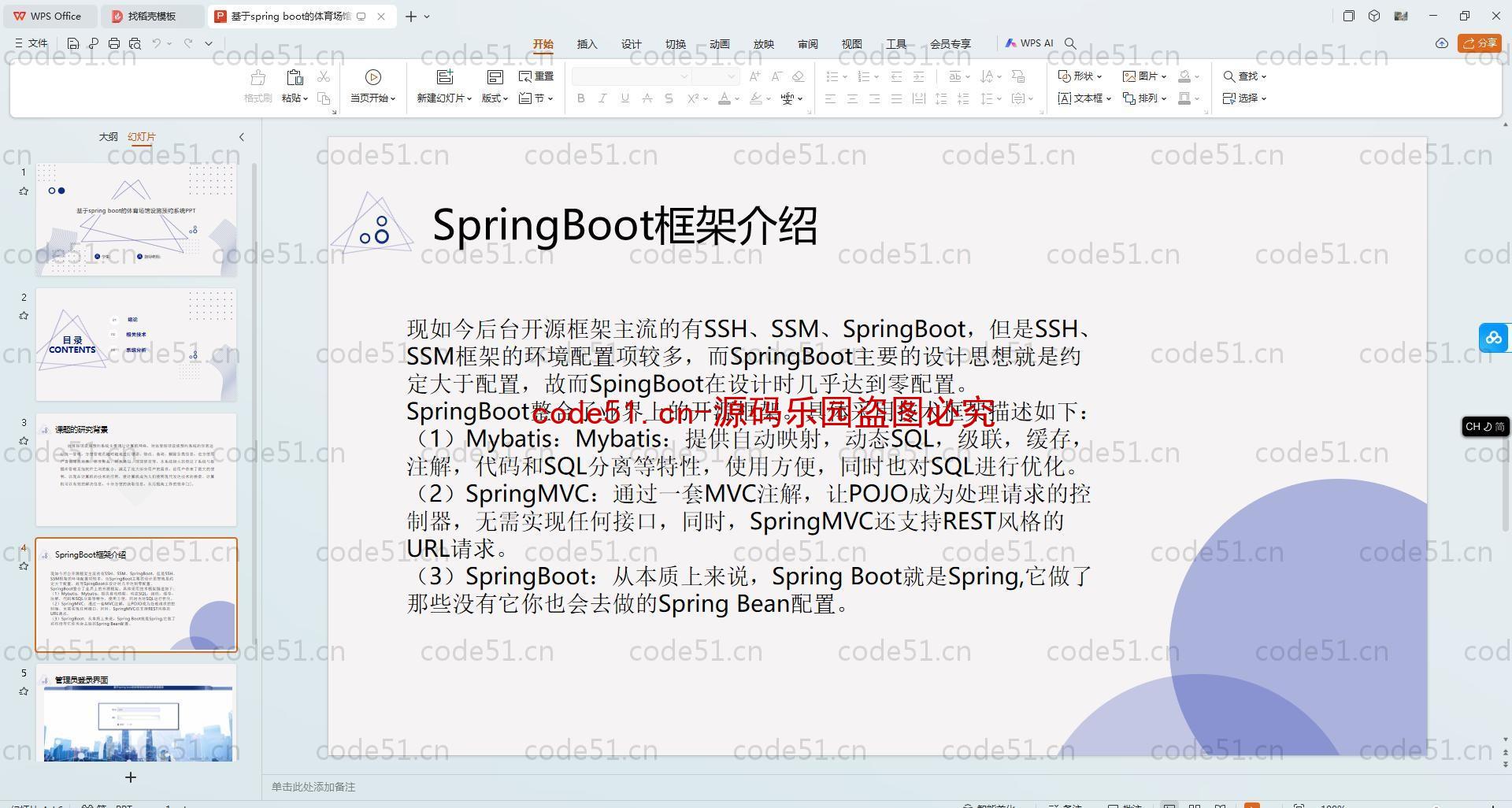This screenshot has height=808, width=1512.
Task: Open the font name dropdown
Action: (684, 76)
